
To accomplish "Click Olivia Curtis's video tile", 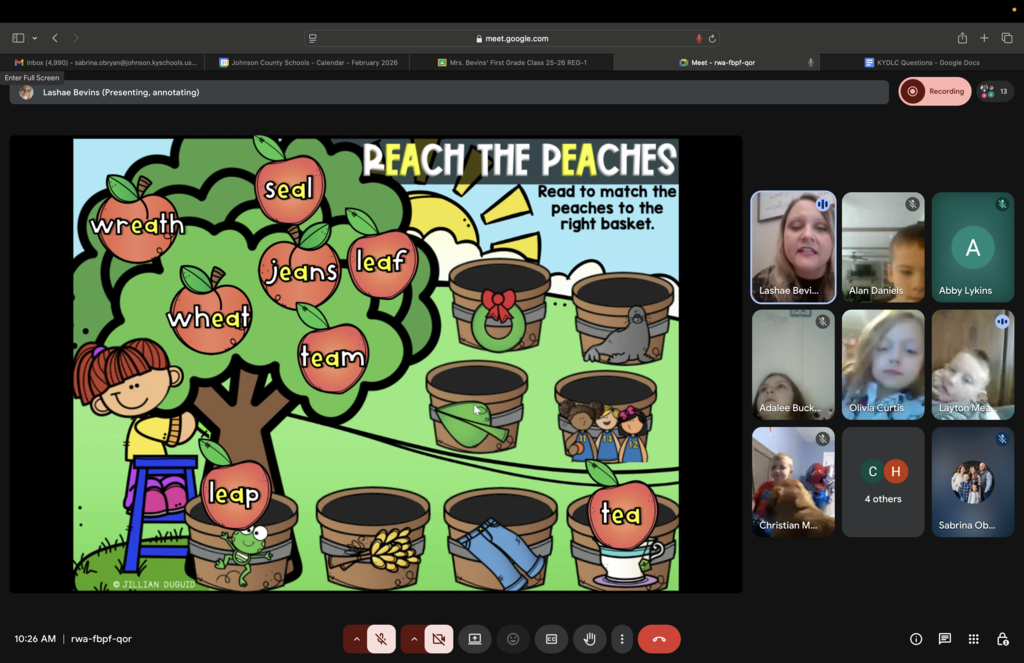I will (883, 364).
